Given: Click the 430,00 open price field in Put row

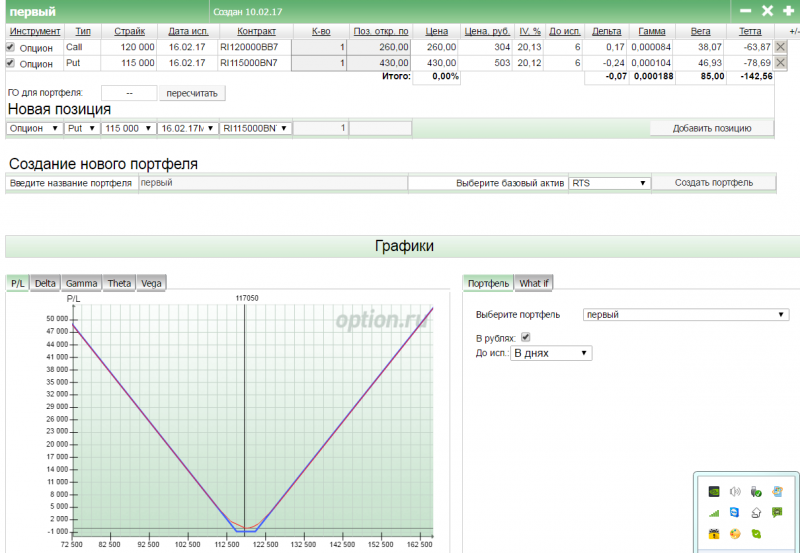Looking at the screenshot, I should [380, 63].
